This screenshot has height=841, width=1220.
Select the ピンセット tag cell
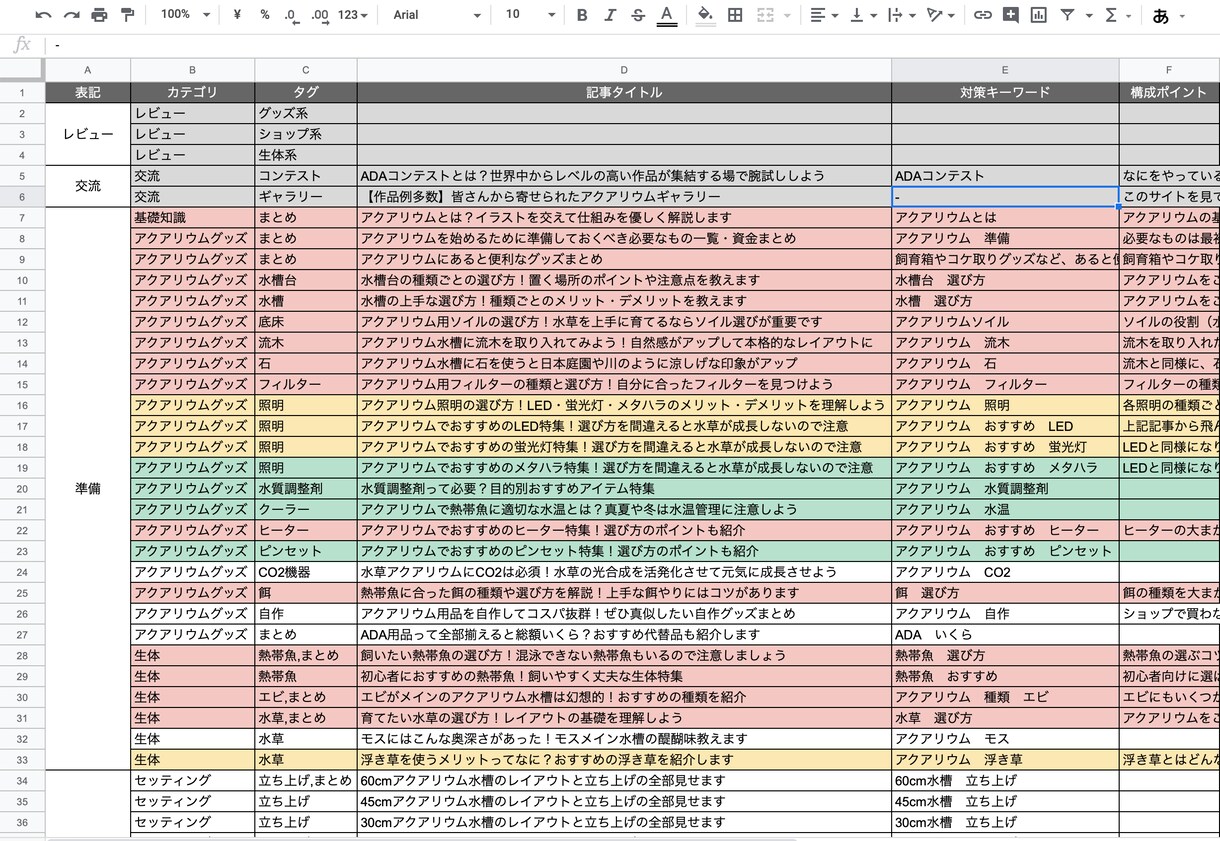pos(305,551)
